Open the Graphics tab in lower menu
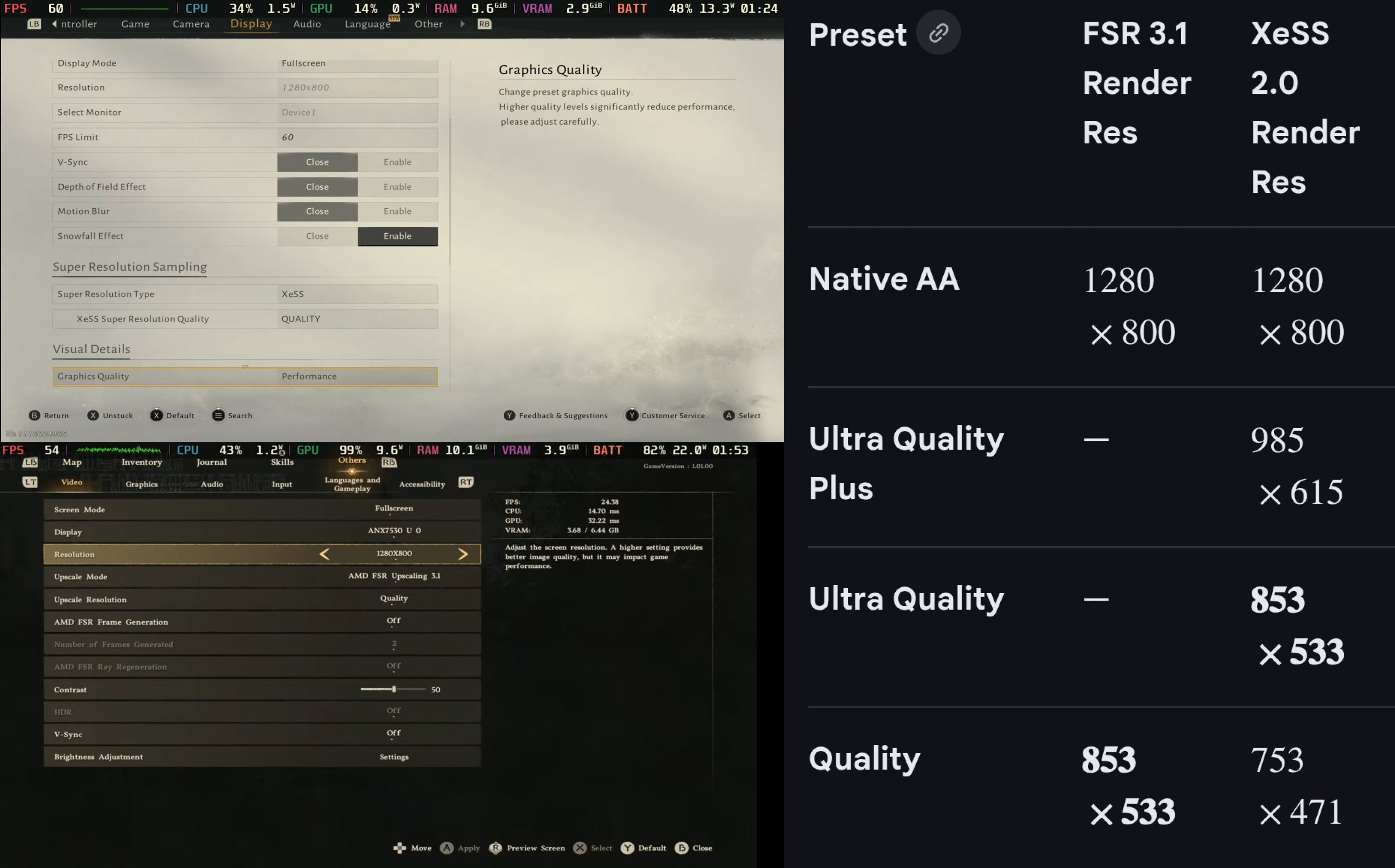Screen dimensions: 1395x868 coord(141,484)
